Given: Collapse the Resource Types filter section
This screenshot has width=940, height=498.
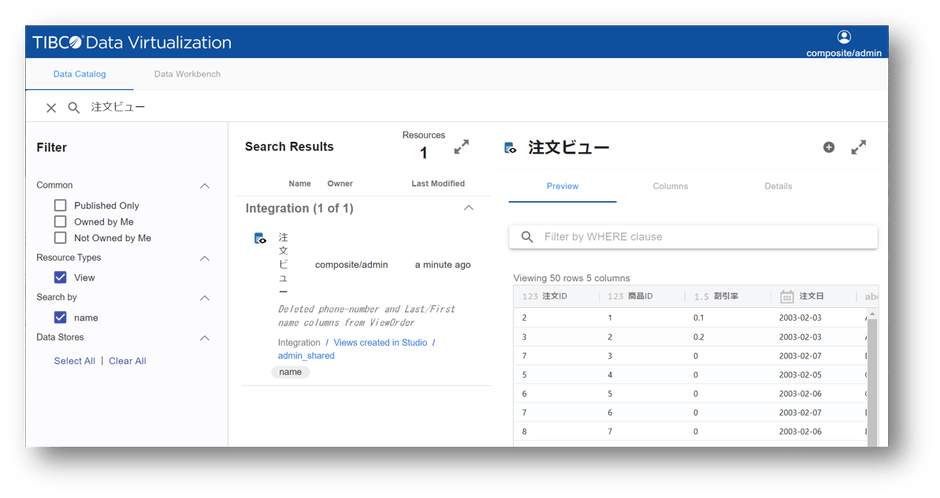Looking at the screenshot, I should tap(205, 259).
